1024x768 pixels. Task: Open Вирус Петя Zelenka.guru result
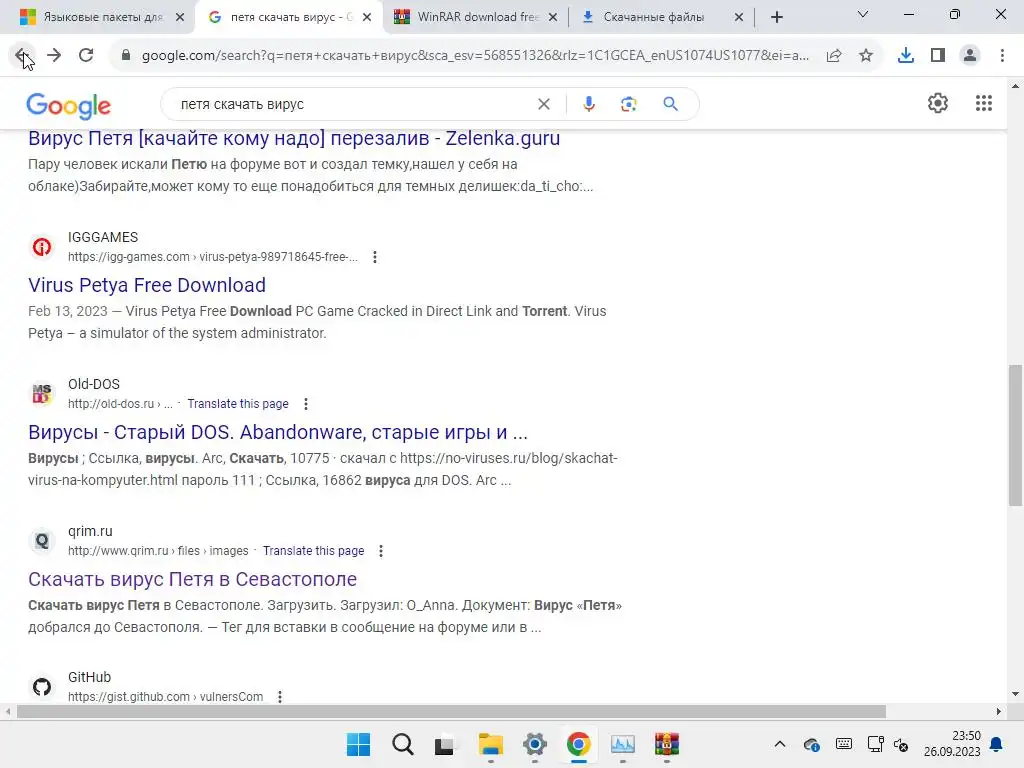pyautogui.click(x=294, y=138)
